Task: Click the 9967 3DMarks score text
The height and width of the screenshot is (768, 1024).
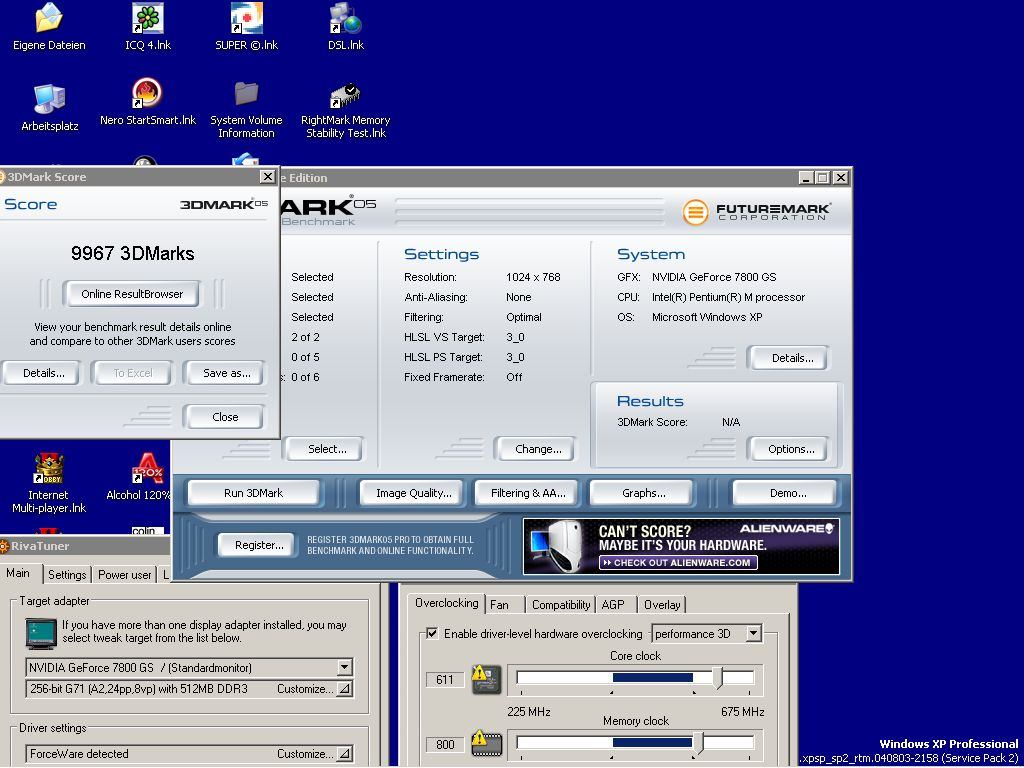Action: [133, 253]
